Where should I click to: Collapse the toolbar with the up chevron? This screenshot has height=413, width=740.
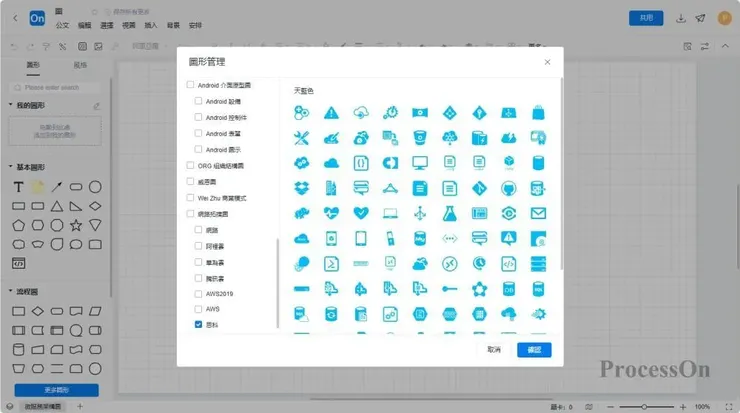click(x=725, y=46)
